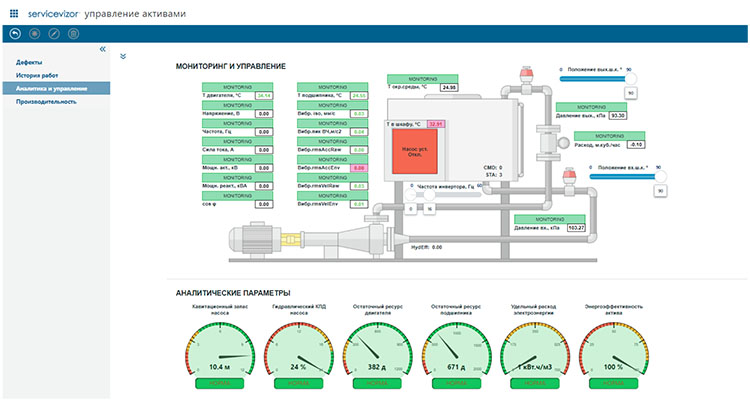Viewport: 750px width, 405px height.
Task: Go to Производительность page
Action: pyautogui.click(x=45, y=101)
